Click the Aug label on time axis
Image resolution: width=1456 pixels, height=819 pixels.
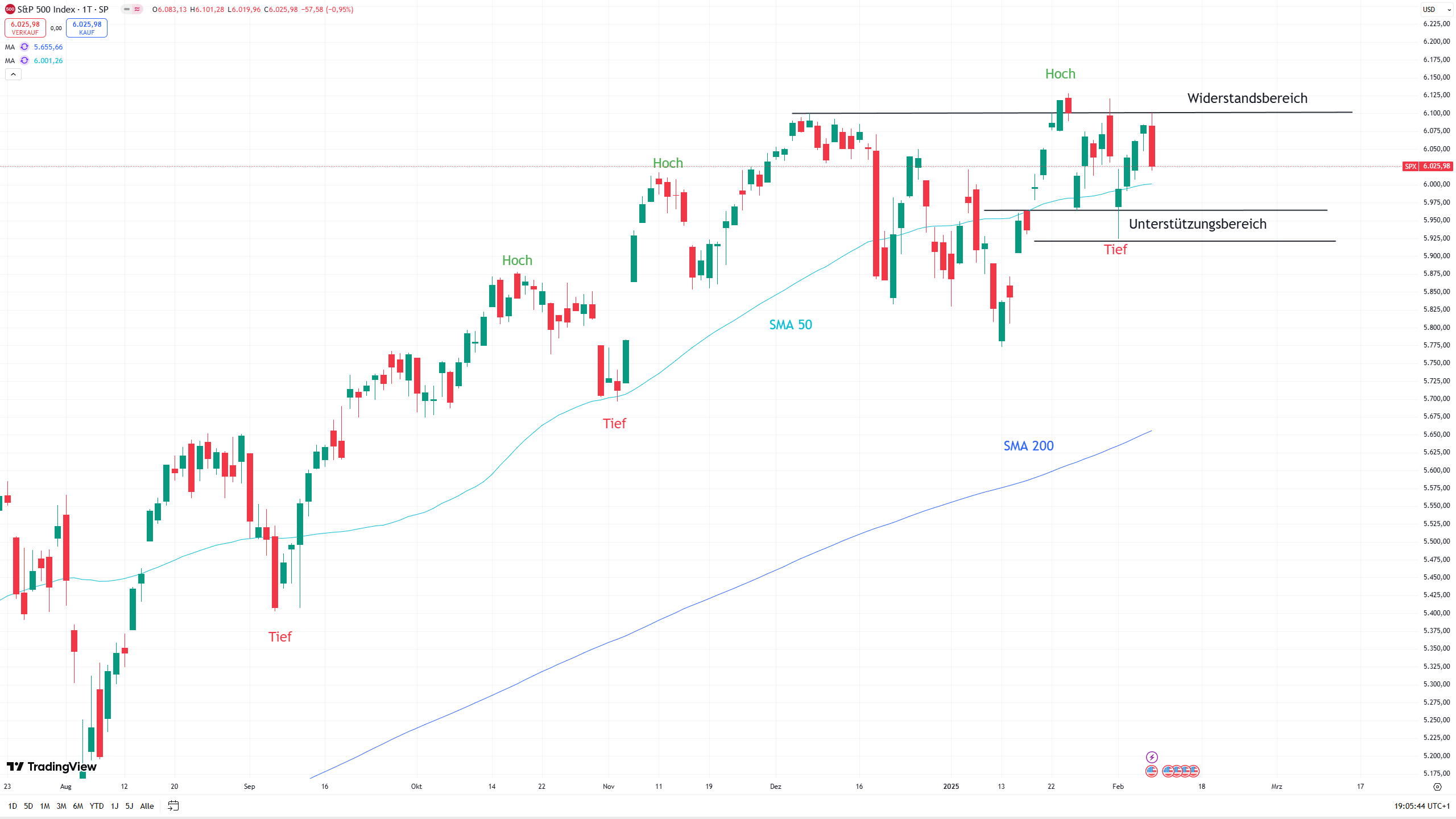point(66,787)
